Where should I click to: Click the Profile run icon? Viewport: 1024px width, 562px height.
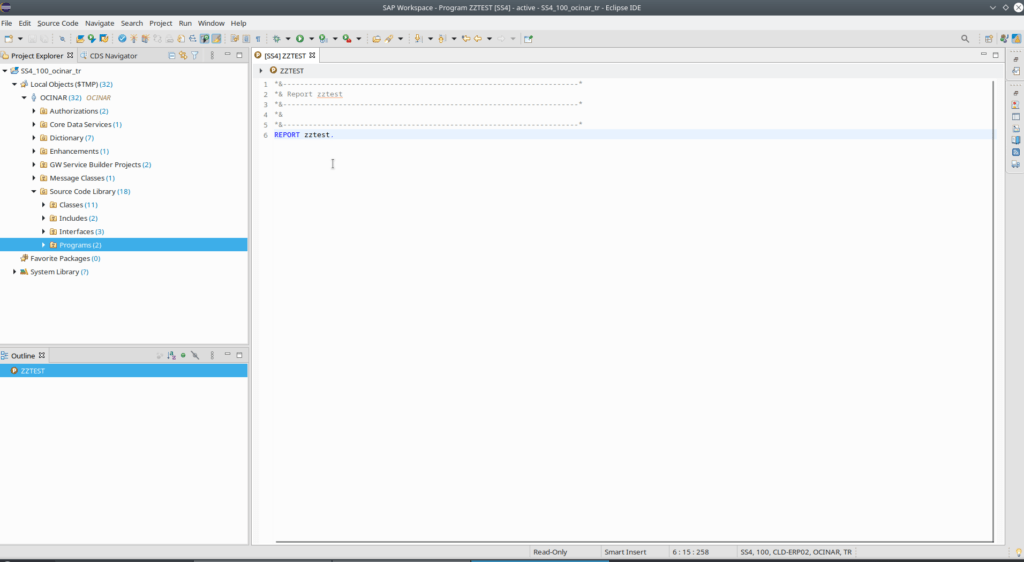[x=347, y=39]
